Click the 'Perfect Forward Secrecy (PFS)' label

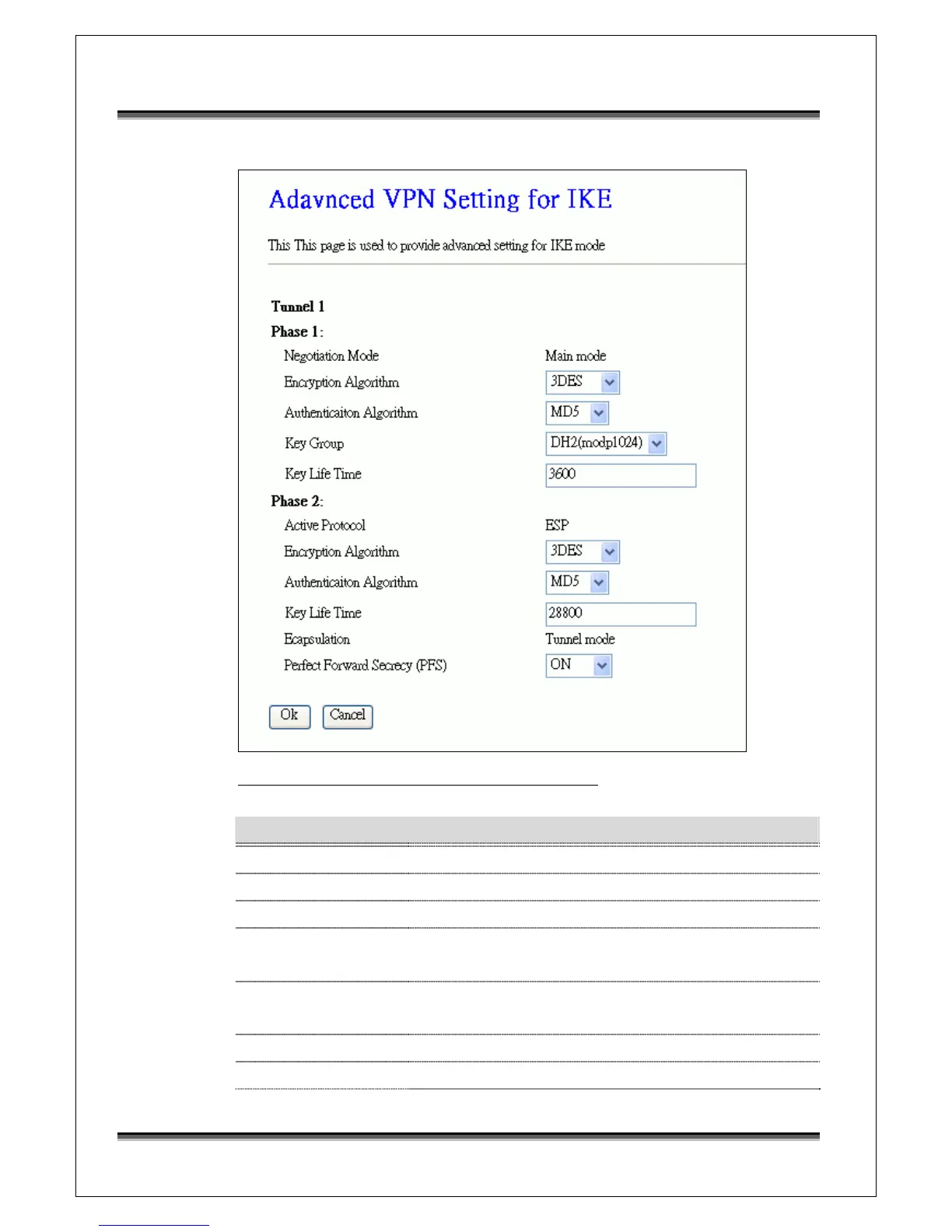(x=366, y=665)
